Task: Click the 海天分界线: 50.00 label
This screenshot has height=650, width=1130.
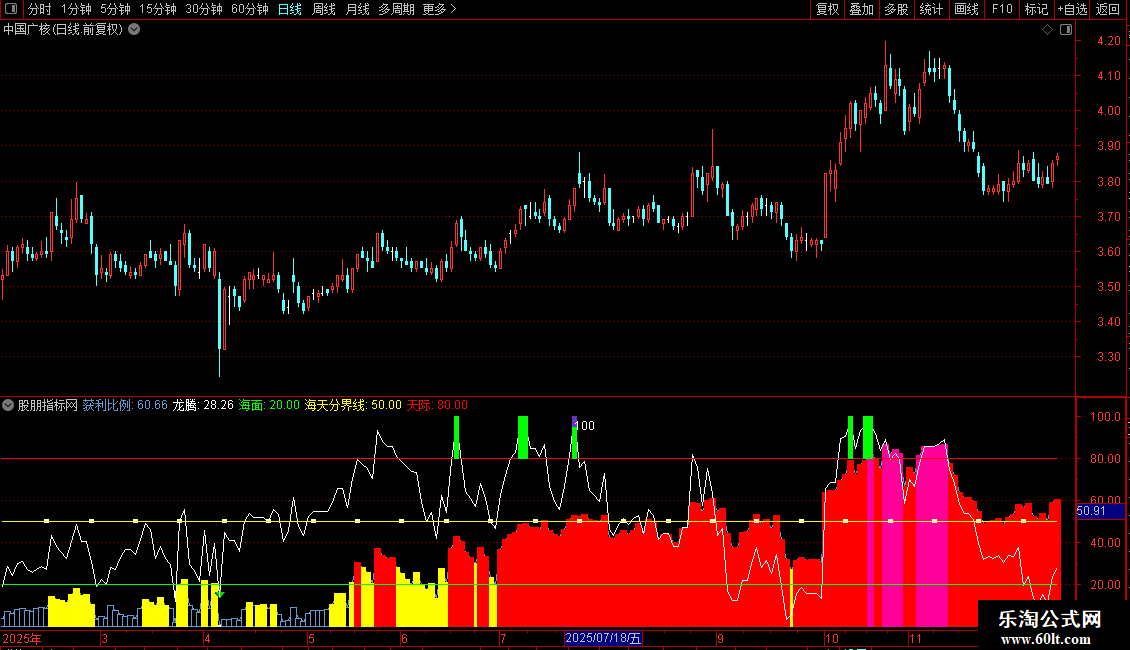Action: (x=353, y=405)
